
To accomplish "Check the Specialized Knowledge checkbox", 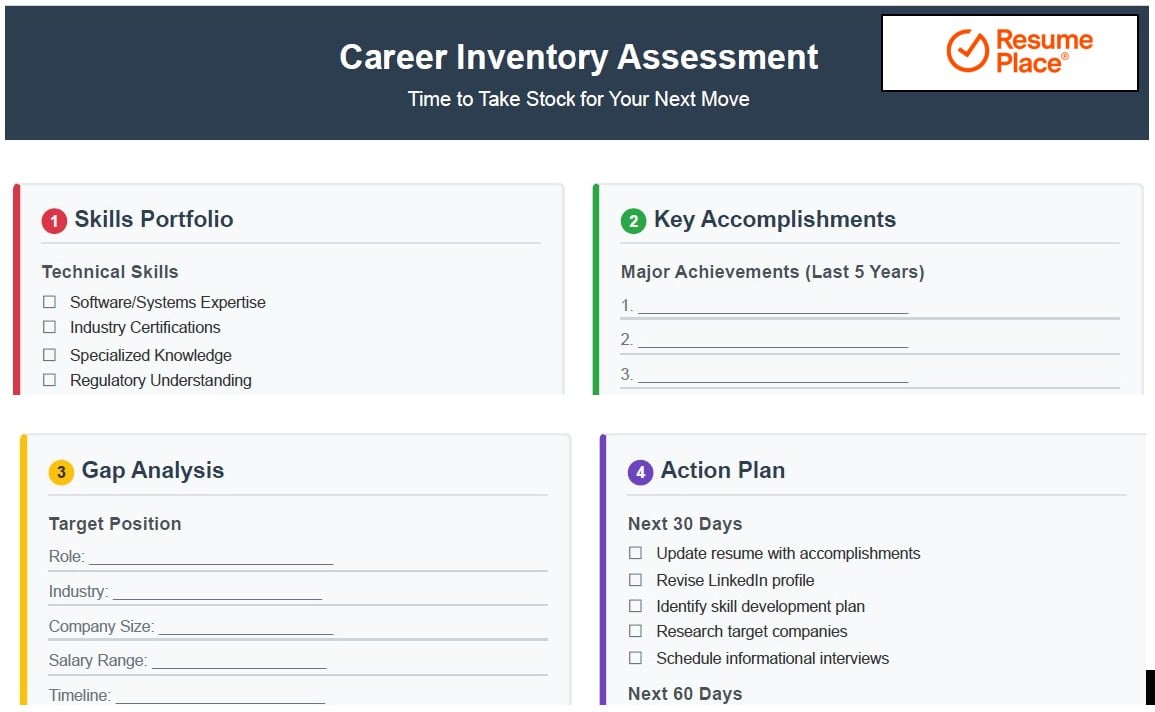I will coord(49,355).
